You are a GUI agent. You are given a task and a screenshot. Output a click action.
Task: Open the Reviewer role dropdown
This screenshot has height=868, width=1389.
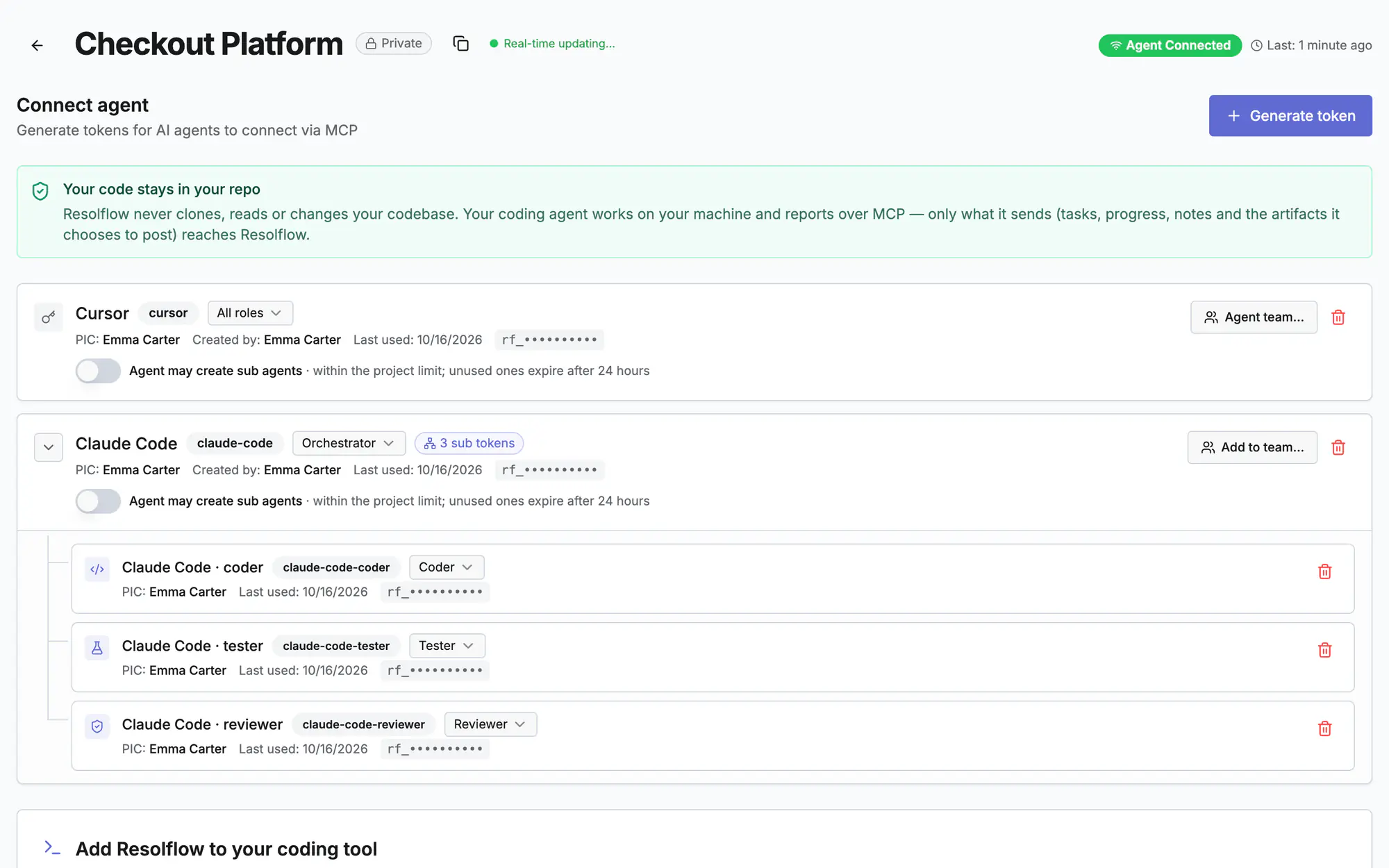point(490,724)
